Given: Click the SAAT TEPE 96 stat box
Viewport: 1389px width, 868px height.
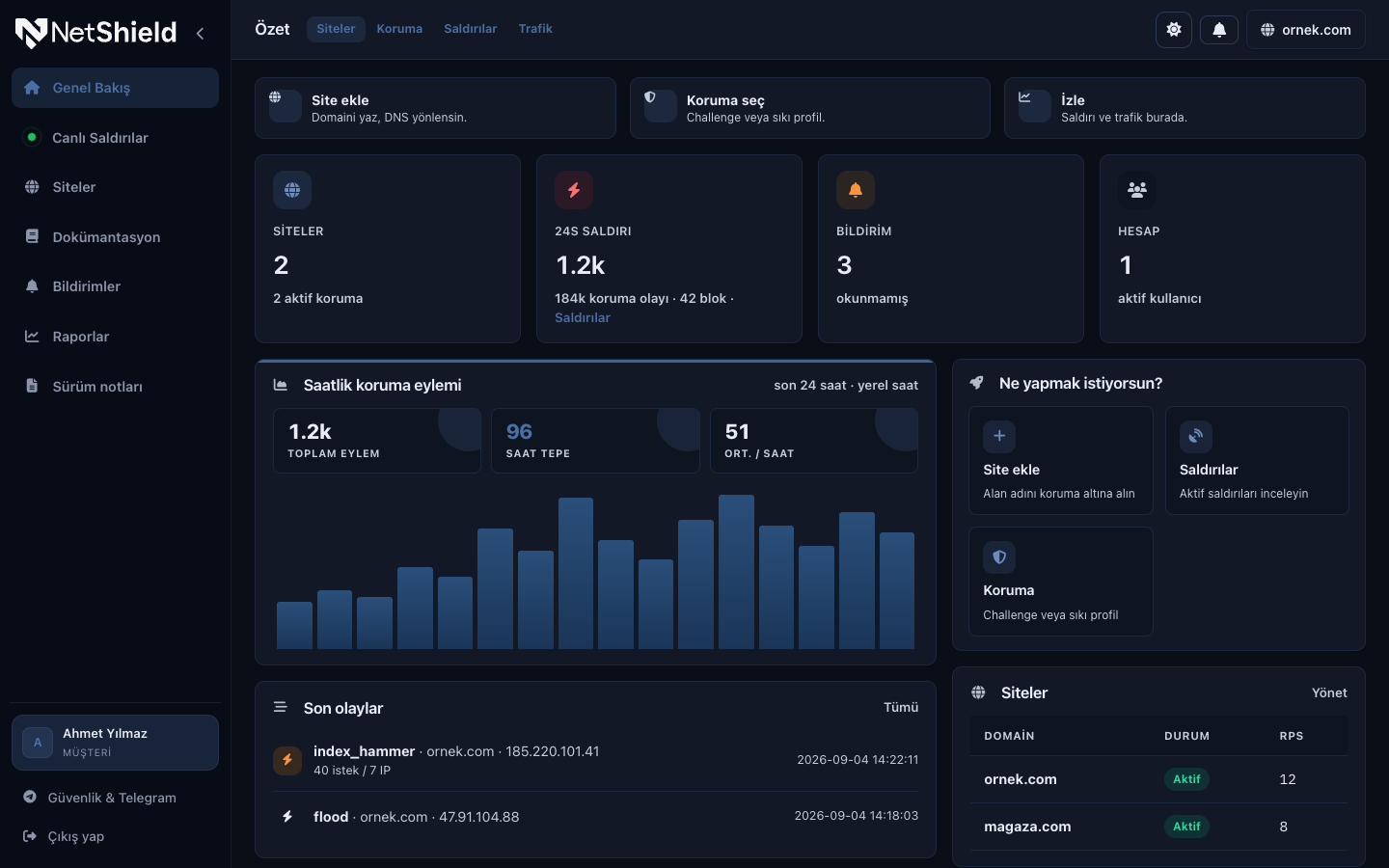Looking at the screenshot, I should pos(595,441).
